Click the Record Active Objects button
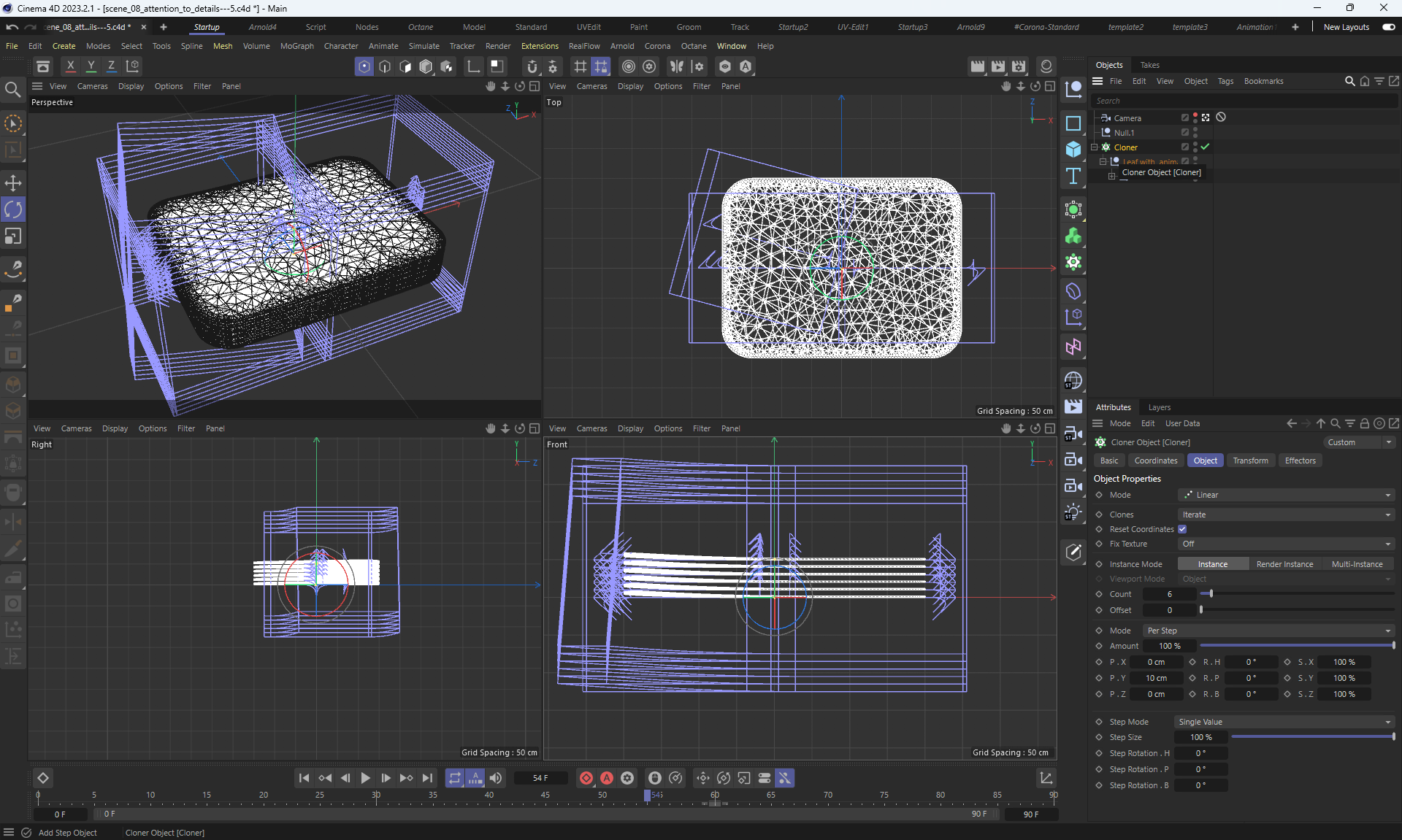 coord(586,778)
